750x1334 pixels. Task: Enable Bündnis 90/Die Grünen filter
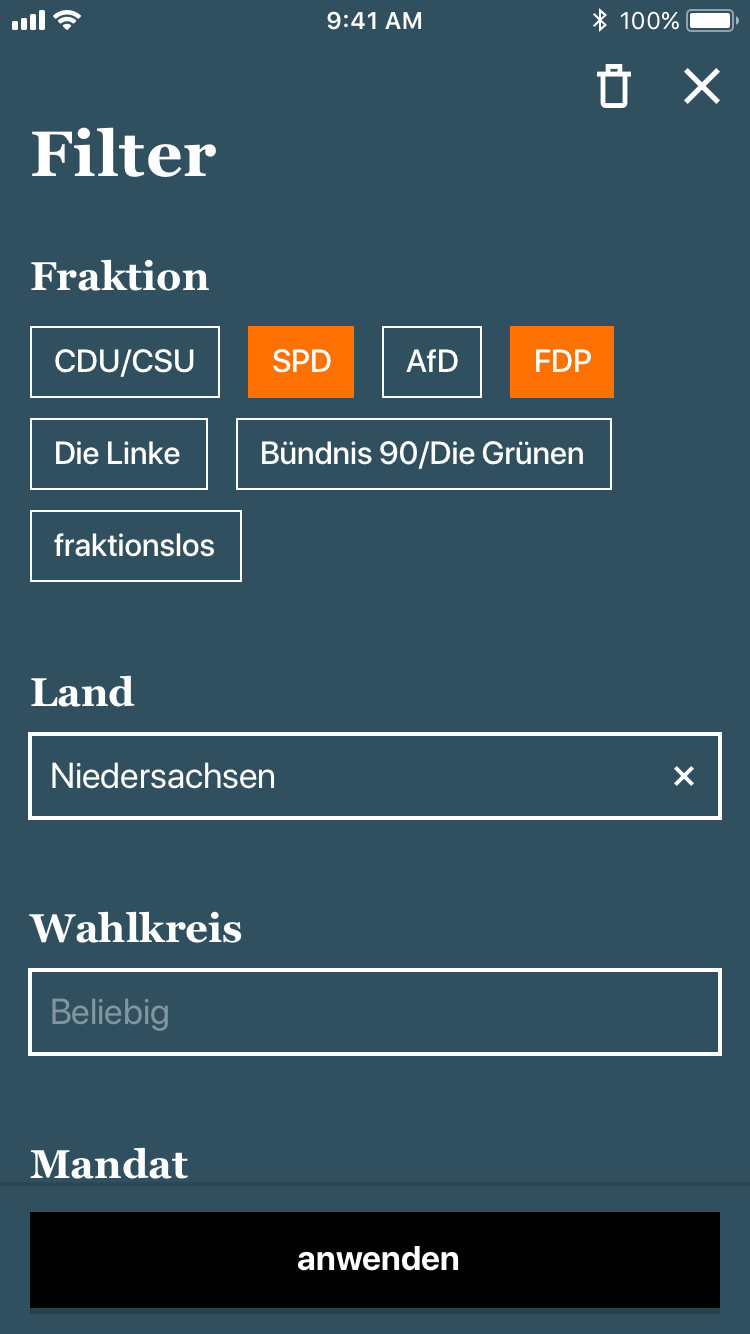coord(423,454)
